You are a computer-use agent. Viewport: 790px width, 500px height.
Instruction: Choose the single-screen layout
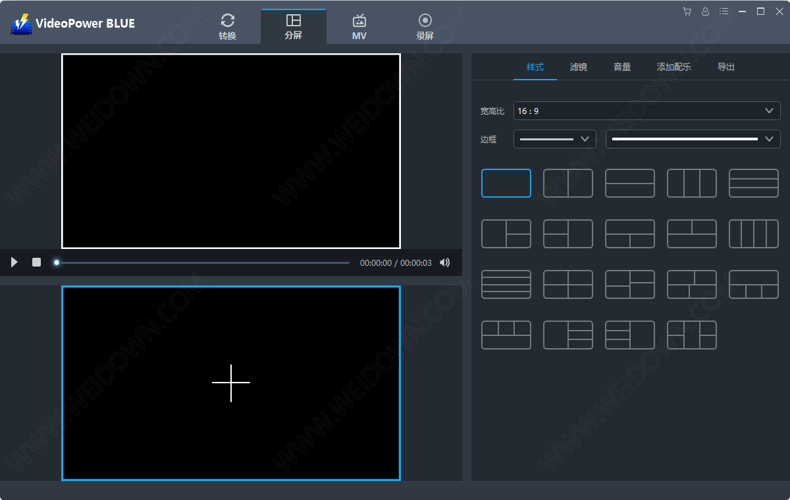[506, 183]
